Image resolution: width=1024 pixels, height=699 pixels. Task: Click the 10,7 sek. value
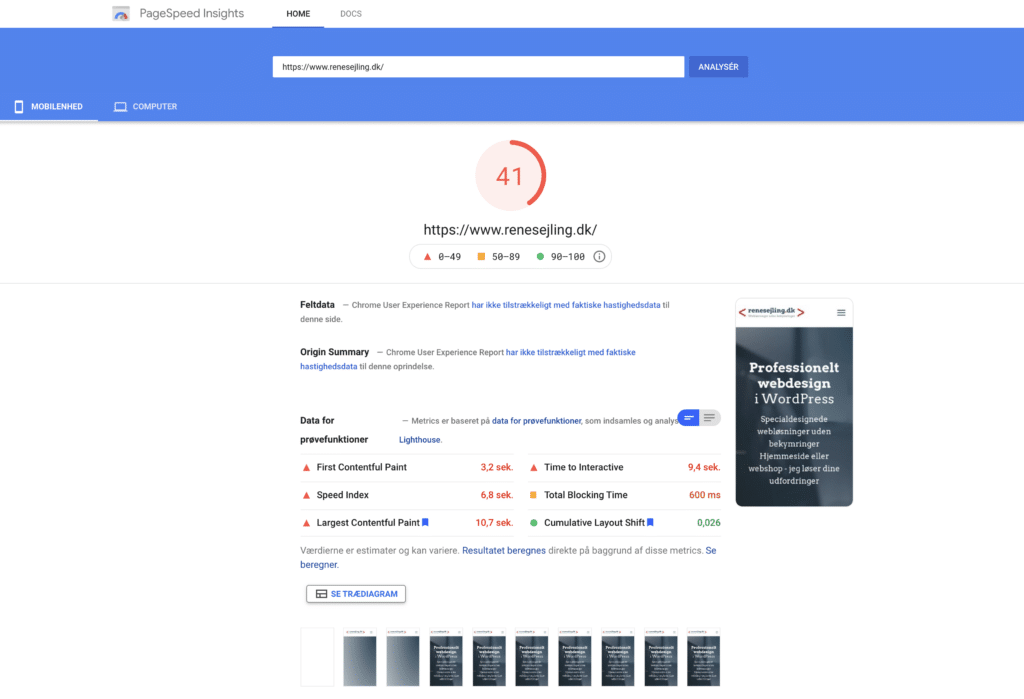point(494,523)
